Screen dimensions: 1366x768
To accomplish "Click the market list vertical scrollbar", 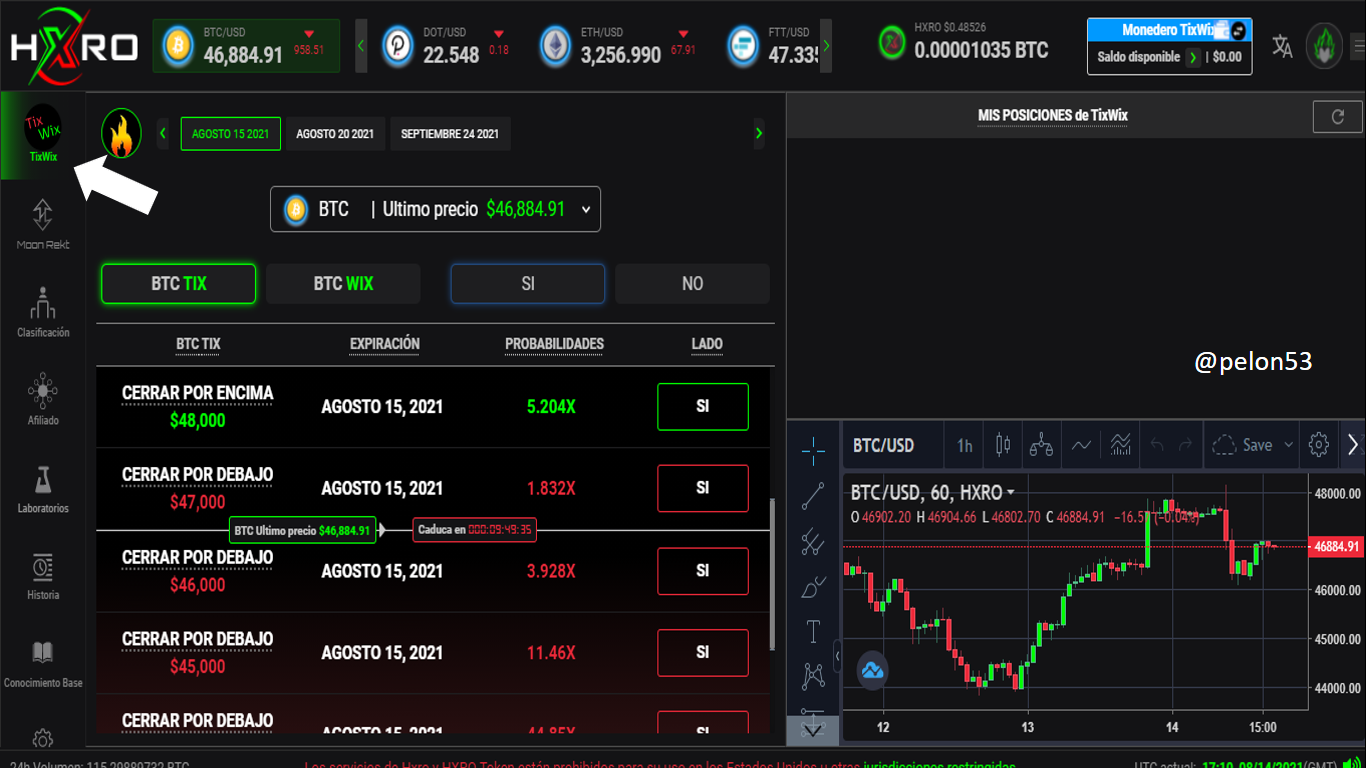I will [x=773, y=575].
